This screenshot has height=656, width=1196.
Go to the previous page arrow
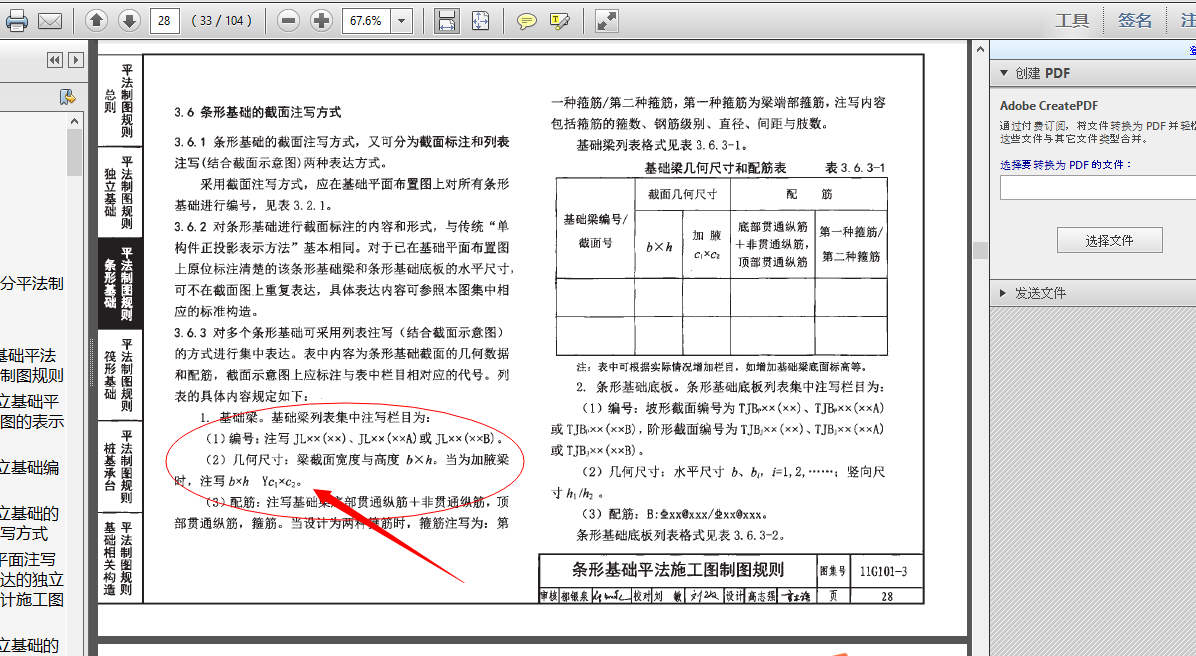(96, 19)
